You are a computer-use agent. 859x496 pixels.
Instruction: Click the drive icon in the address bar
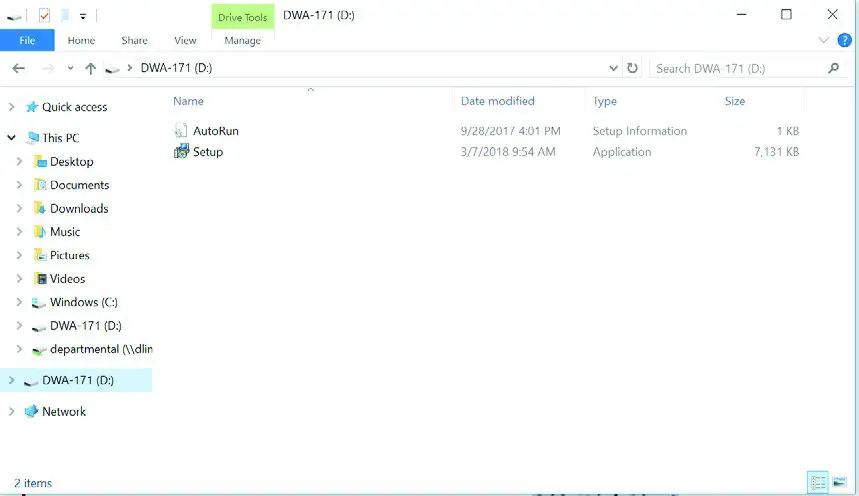[112, 69]
